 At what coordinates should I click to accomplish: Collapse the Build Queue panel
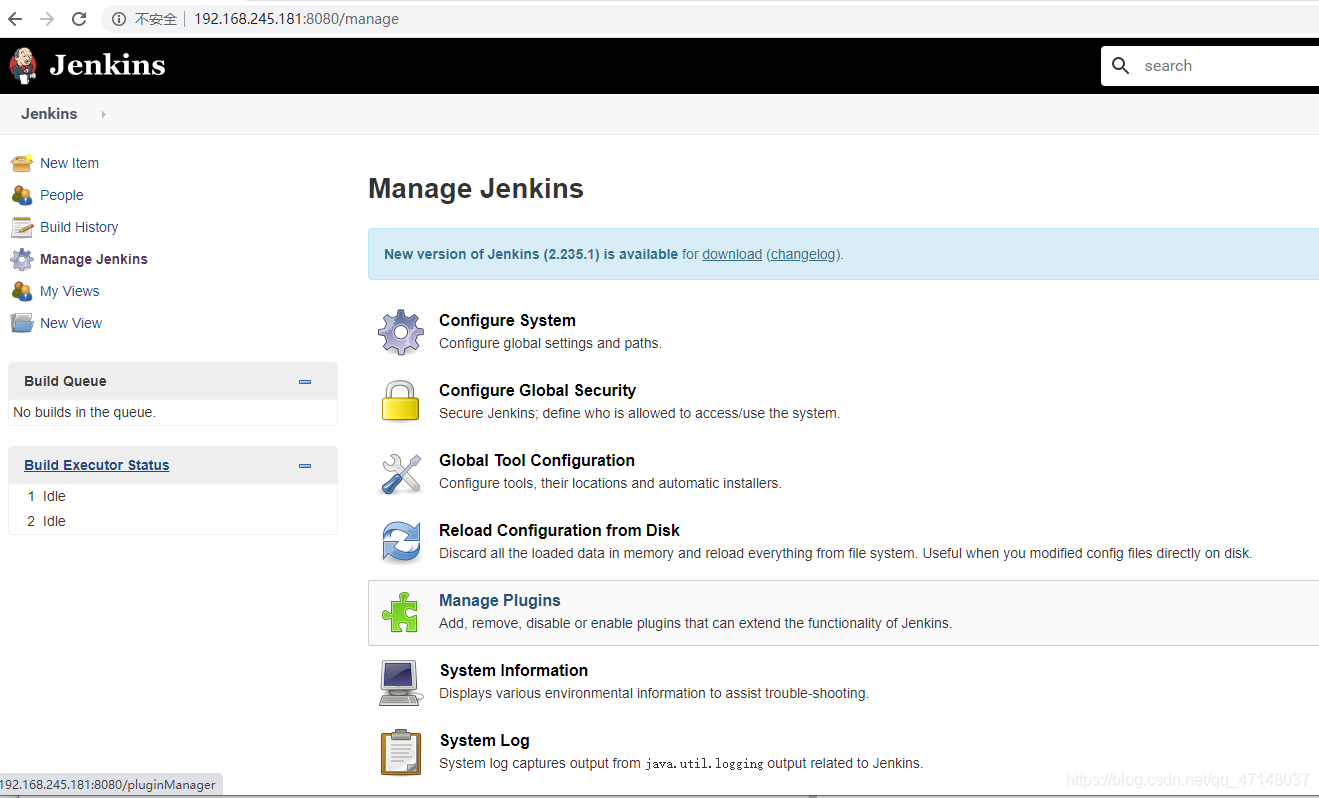pos(305,381)
